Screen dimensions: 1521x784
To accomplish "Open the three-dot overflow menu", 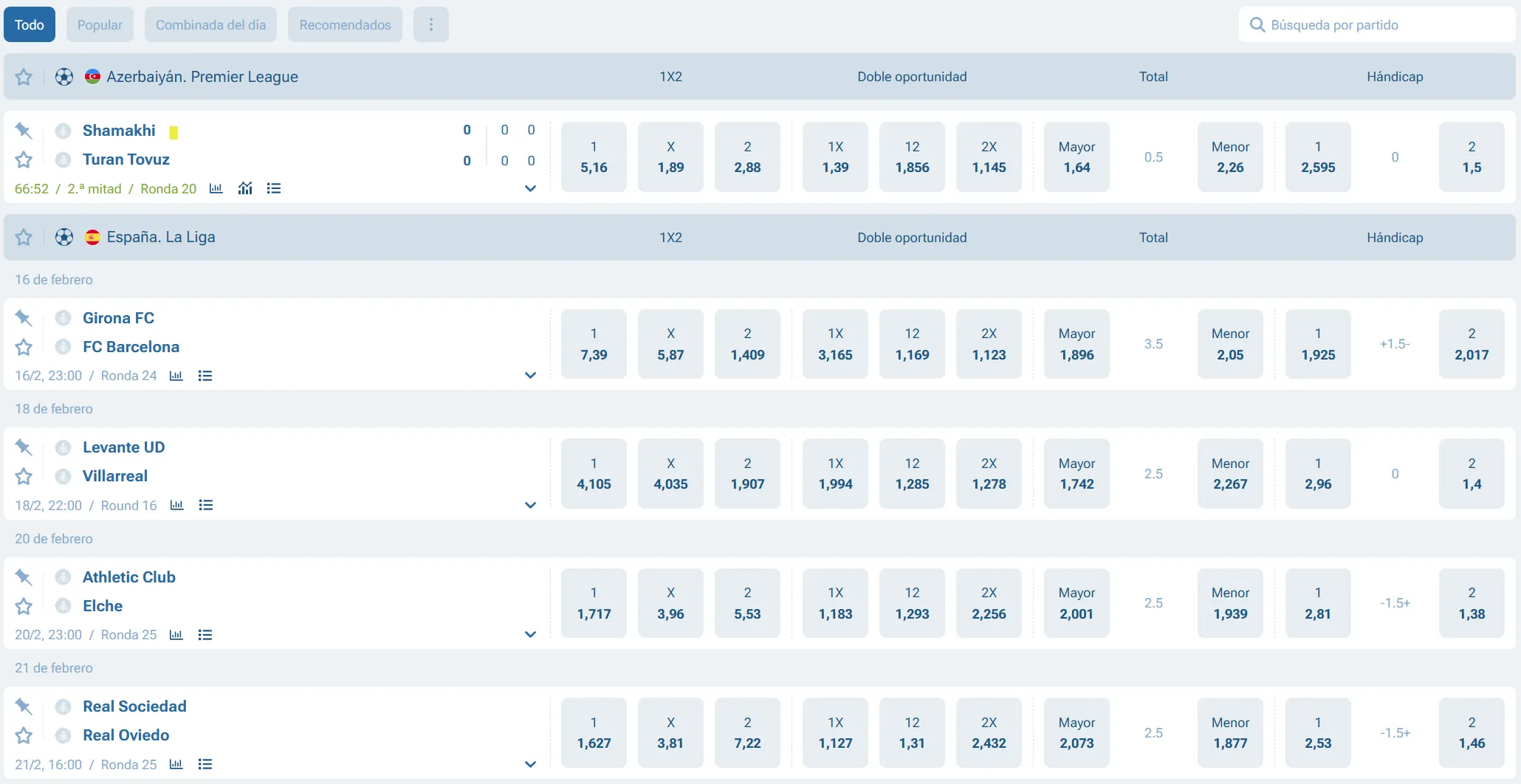I will click(430, 24).
